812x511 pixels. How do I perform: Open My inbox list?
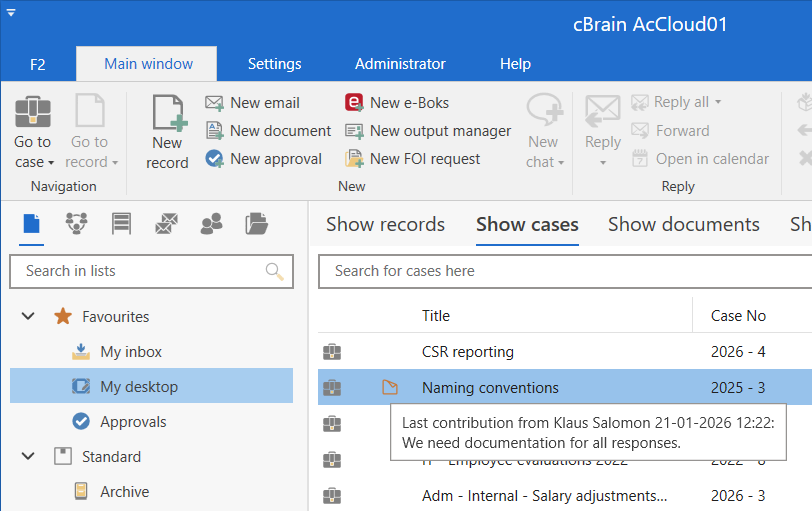(131, 352)
